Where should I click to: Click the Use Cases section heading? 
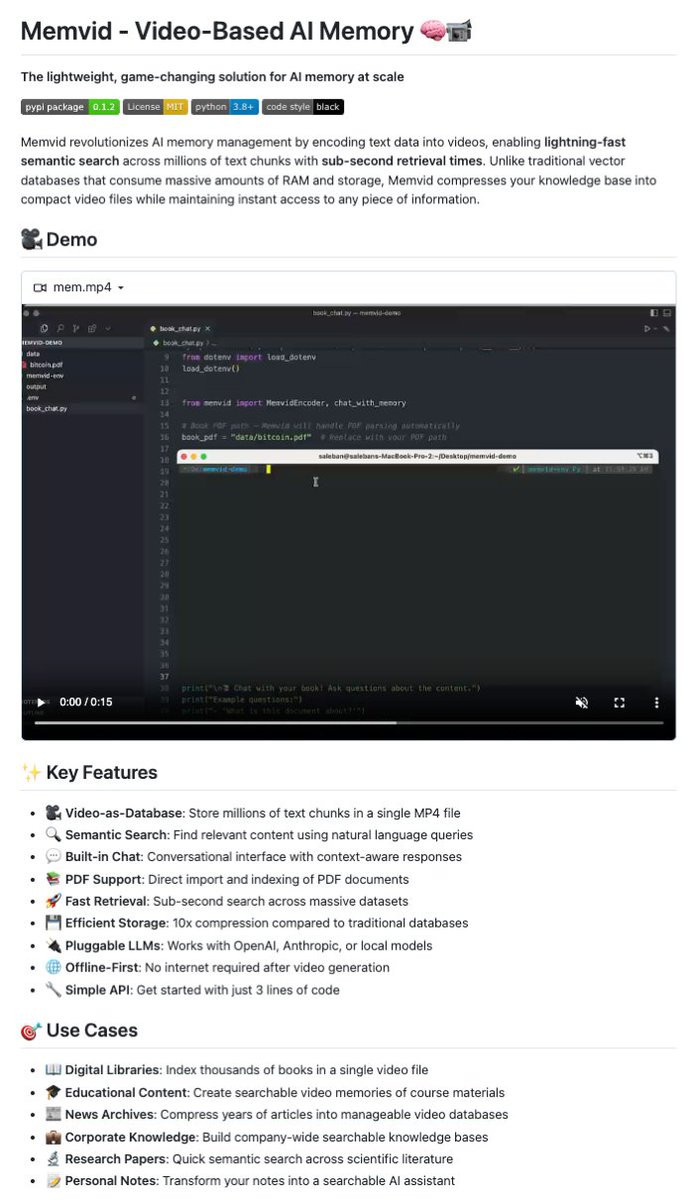(92, 1030)
